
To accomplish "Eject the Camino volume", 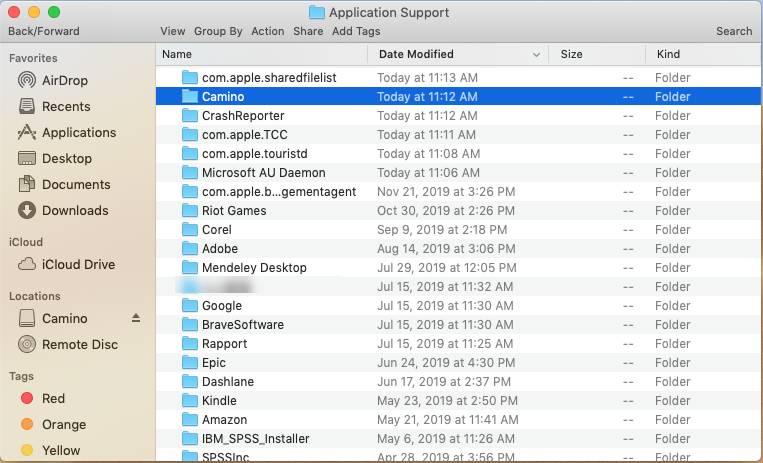I will click(x=136, y=318).
